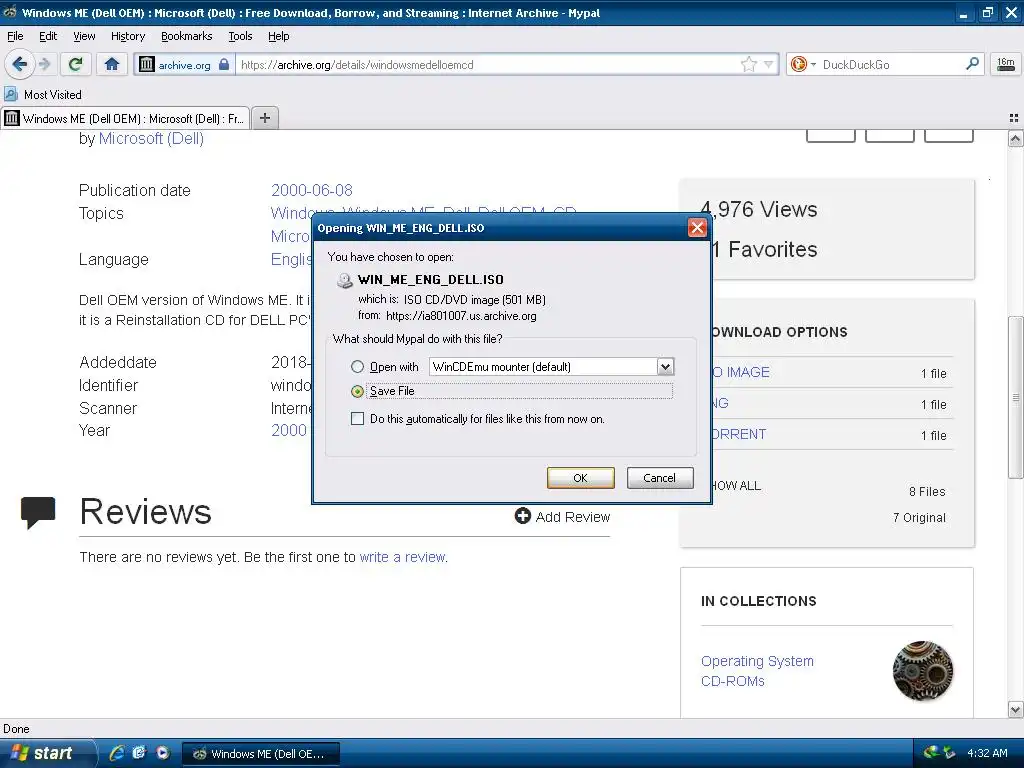This screenshot has width=1024, height=768.
Task: Click the page scrollbar down arrow
Action: (1015, 709)
